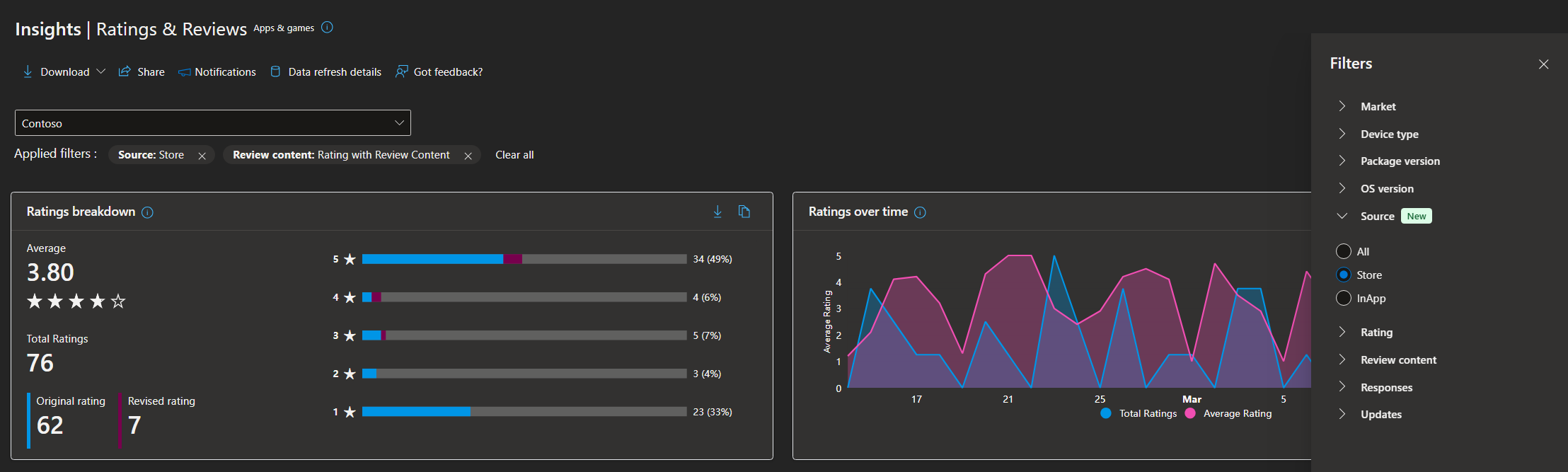Copy the Ratings breakdown card
Image resolution: width=1568 pixels, height=472 pixels.
(x=744, y=212)
